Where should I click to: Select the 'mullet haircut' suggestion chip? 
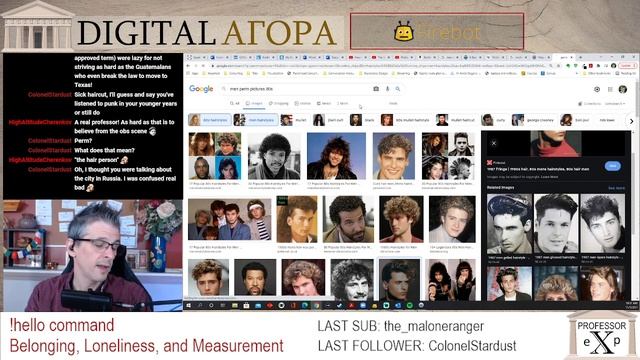click(x=456, y=120)
